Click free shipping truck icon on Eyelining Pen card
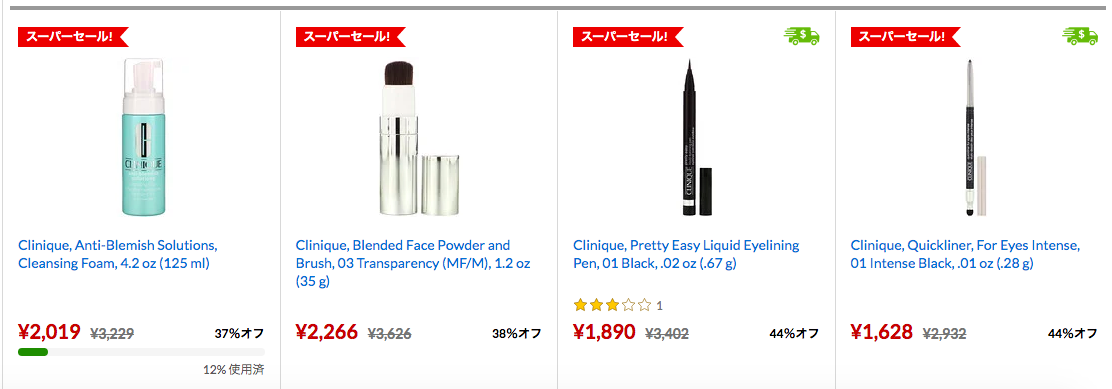The width and height of the screenshot is (1112, 389). (801, 35)
